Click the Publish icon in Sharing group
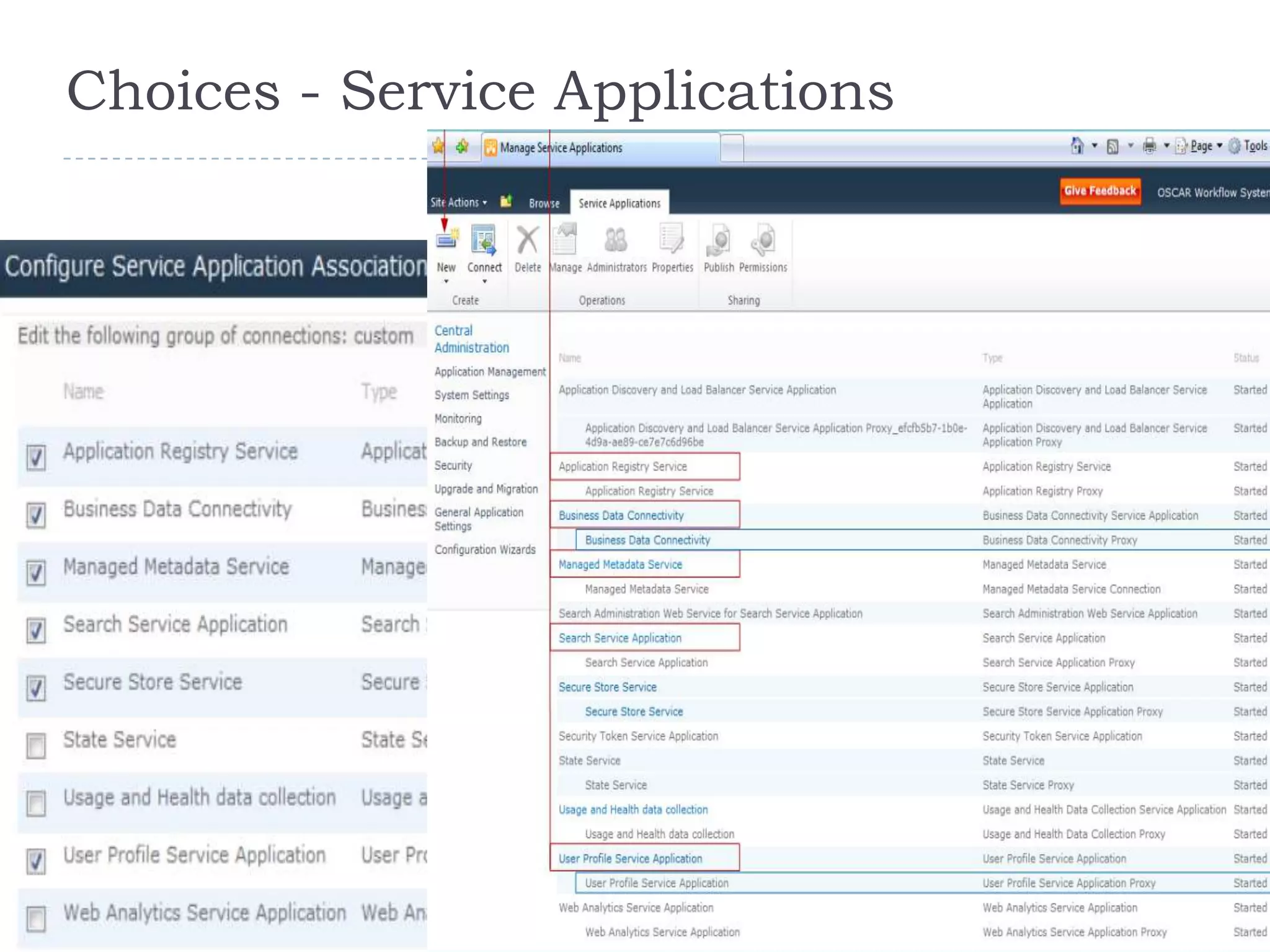 click(718, 241)
